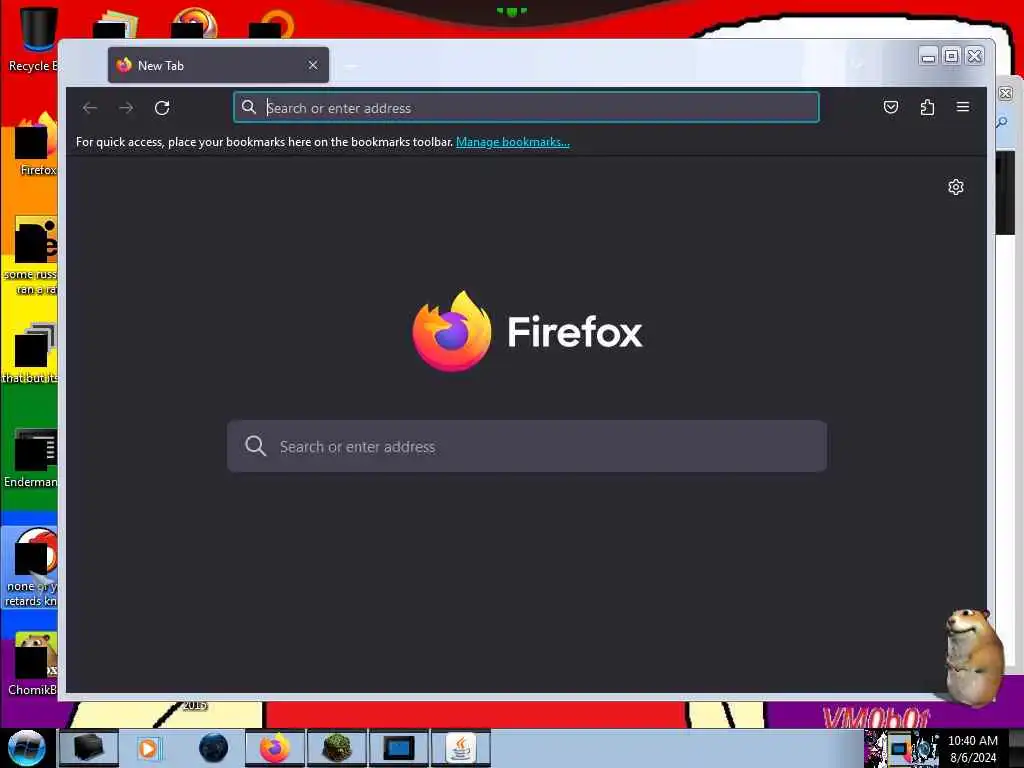Open the list all tabs chevron
The width and height of the screenshot is (1024, 768).
pyautogui.click(x=857, y=65)
